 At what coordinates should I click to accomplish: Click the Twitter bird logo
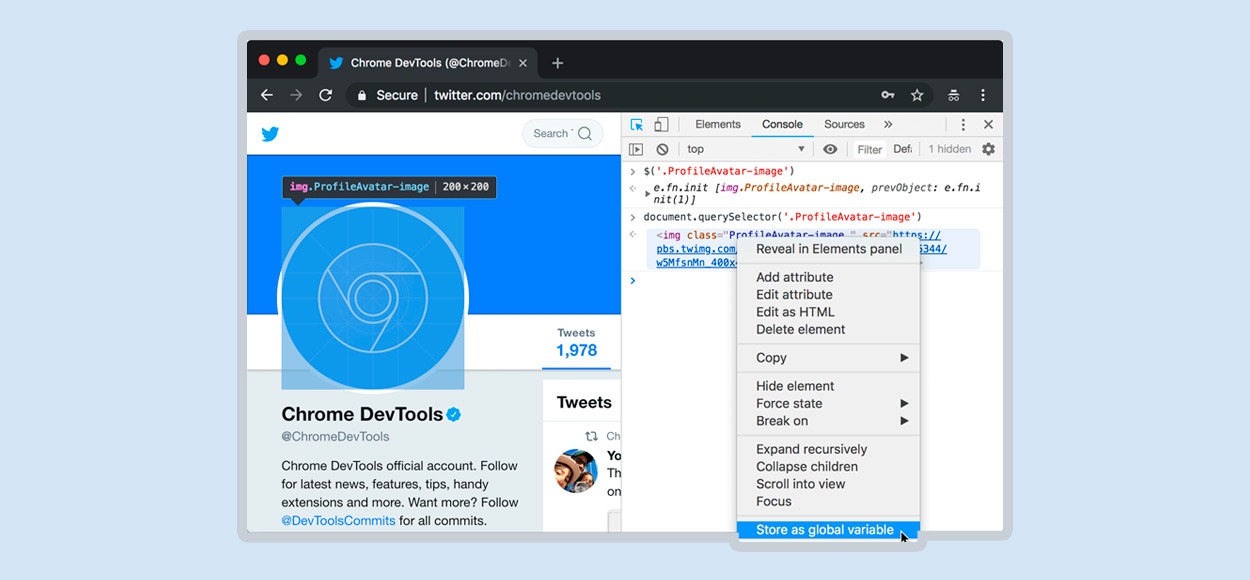270,134
